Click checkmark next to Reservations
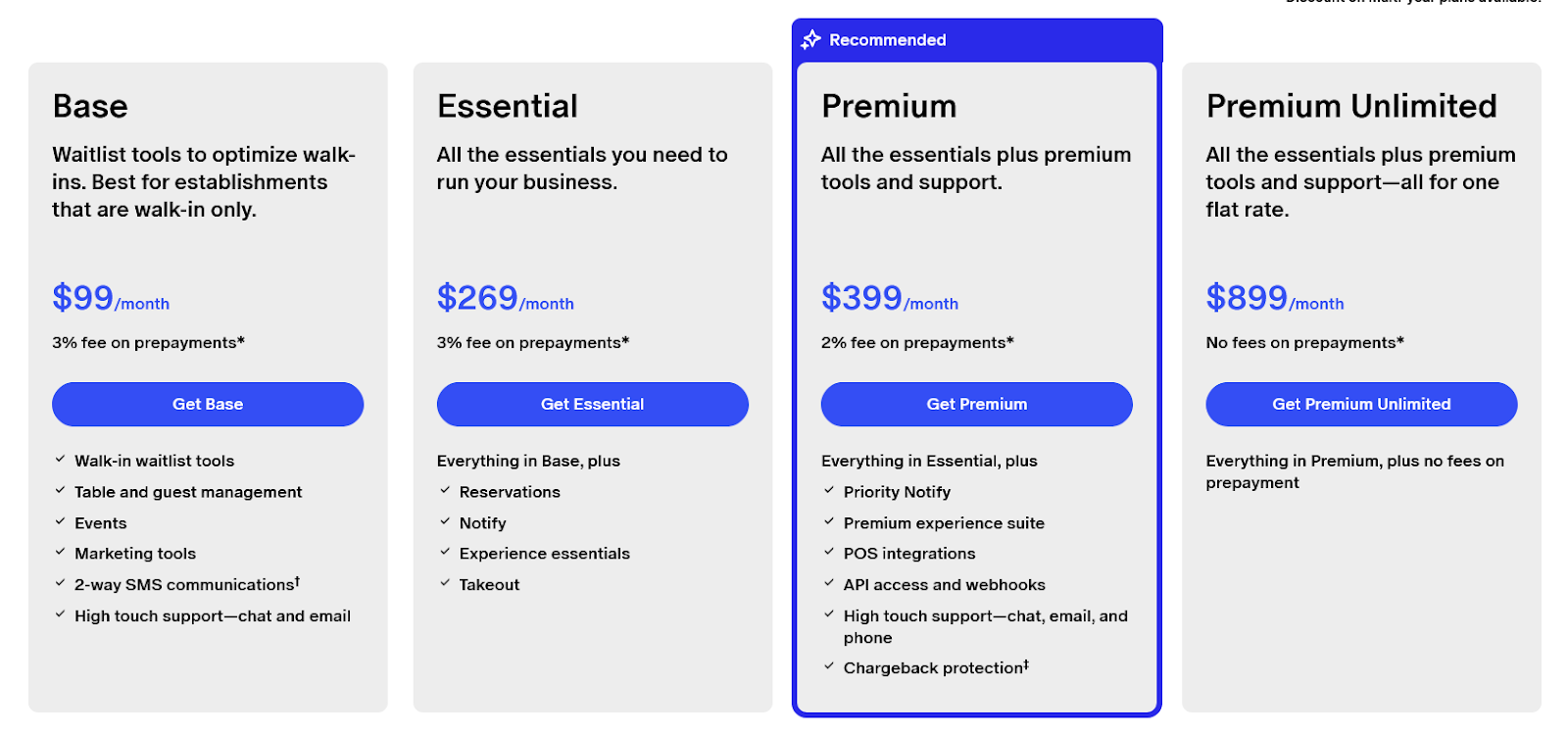 pos(445,491)
